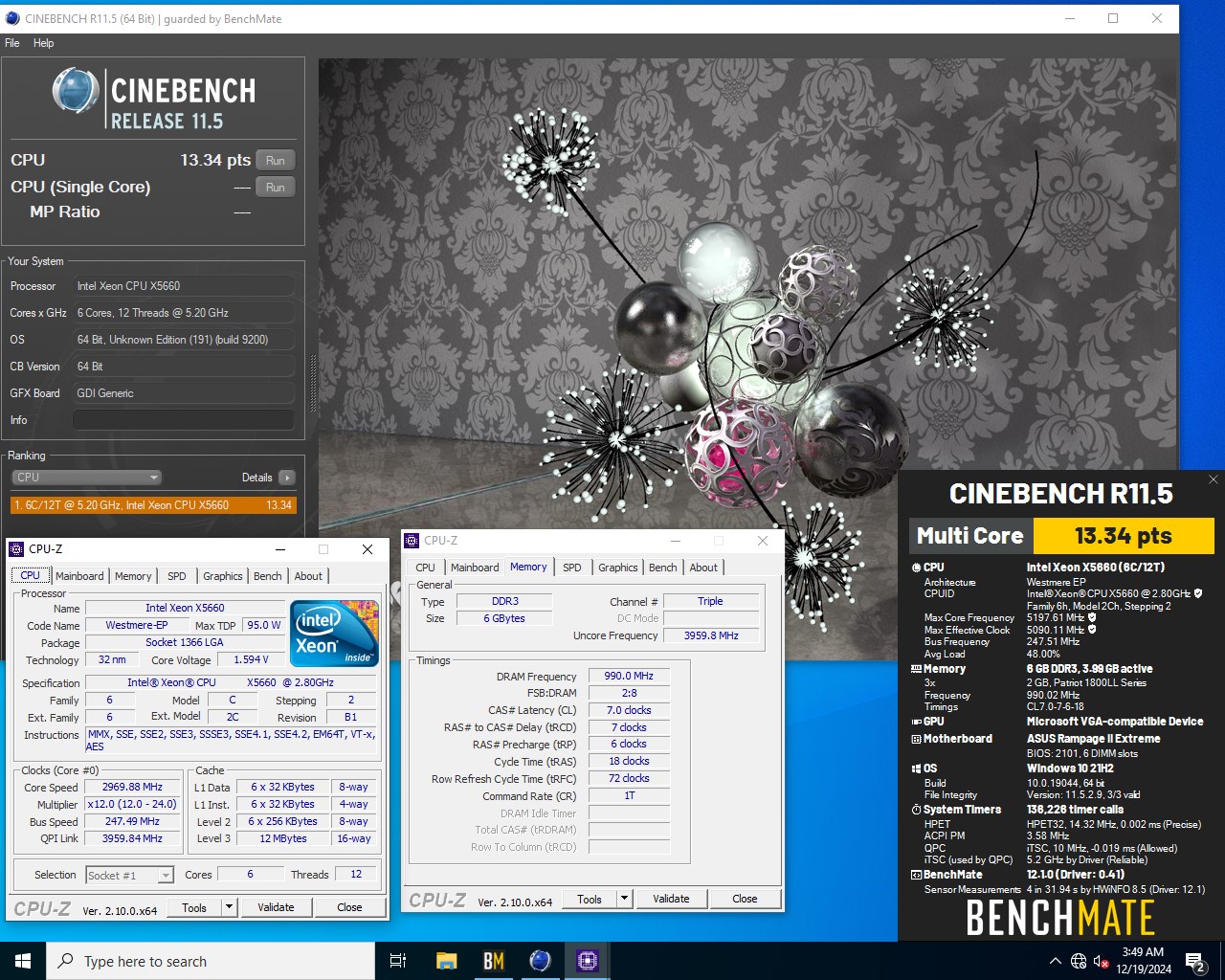Screen dimensions: 1225x980
Task: Click the Core Speed value 2969.88 MHz
Action: pyautogui.click(x=133, y=787)
